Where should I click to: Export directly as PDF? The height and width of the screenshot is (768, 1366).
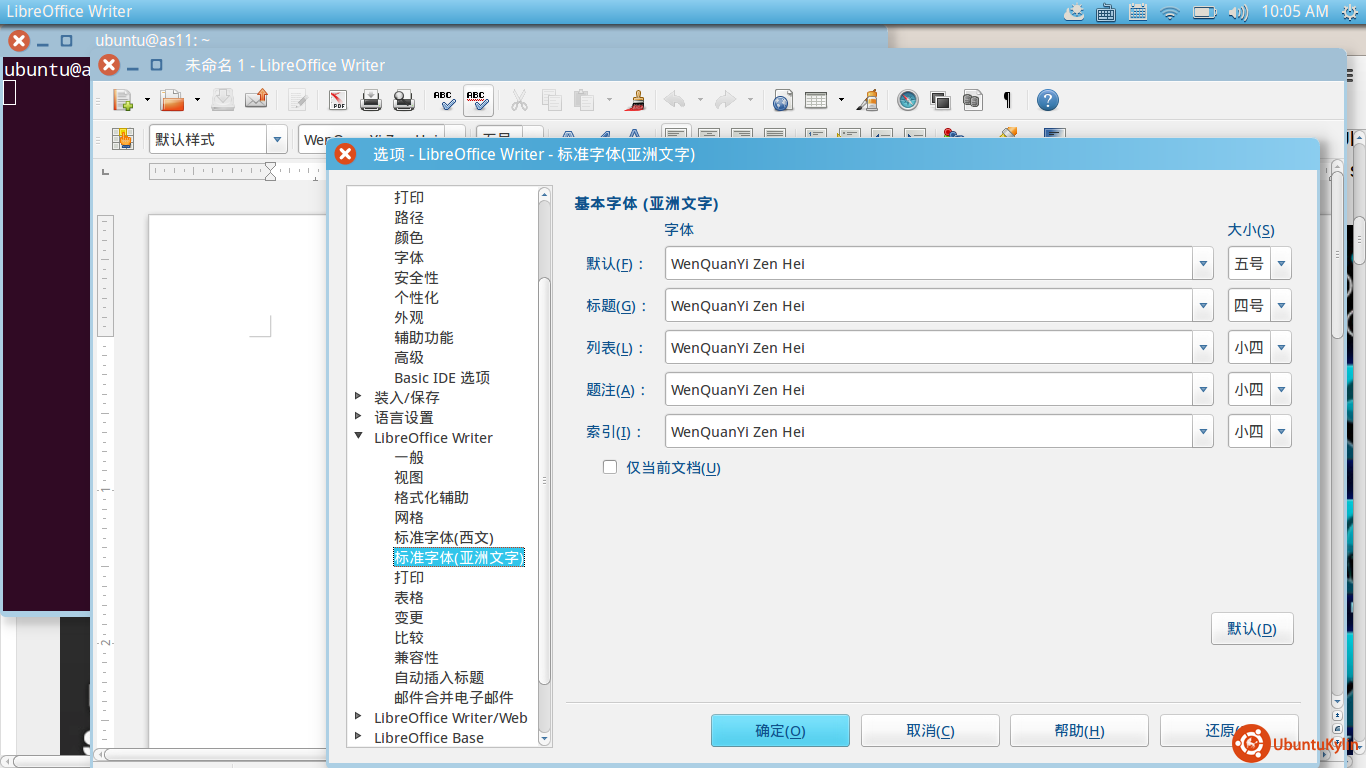(337, 100)
